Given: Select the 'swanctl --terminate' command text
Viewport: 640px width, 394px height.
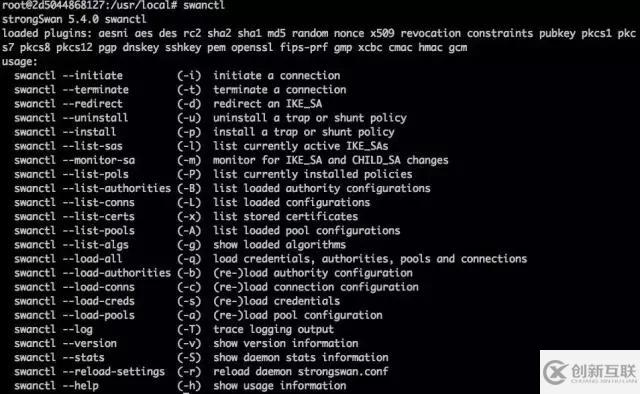Looking at the screenshot, I should [x=71, y=89].
